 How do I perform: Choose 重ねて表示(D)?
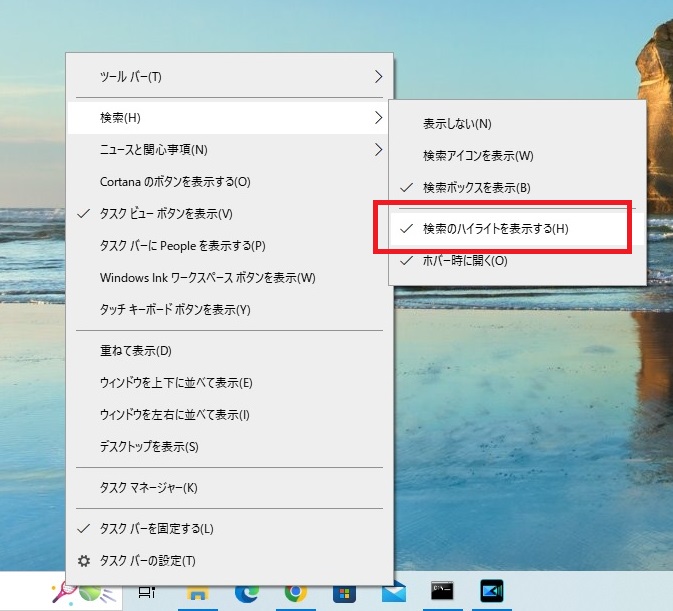(x=229, y=351)
